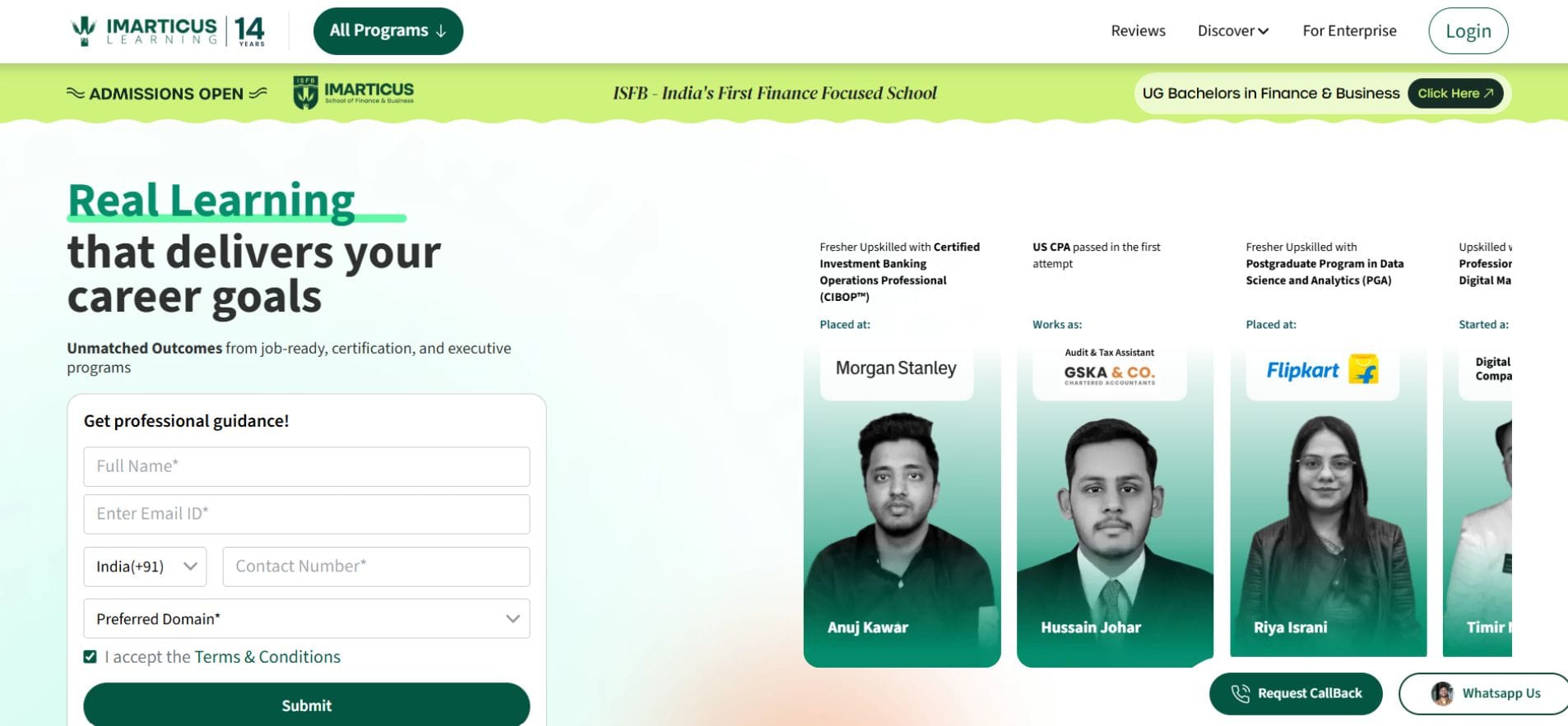This screenshot has width=1568, height=726.
Task: Open the For Enterprise page
Action: [x=1349, y=31]
